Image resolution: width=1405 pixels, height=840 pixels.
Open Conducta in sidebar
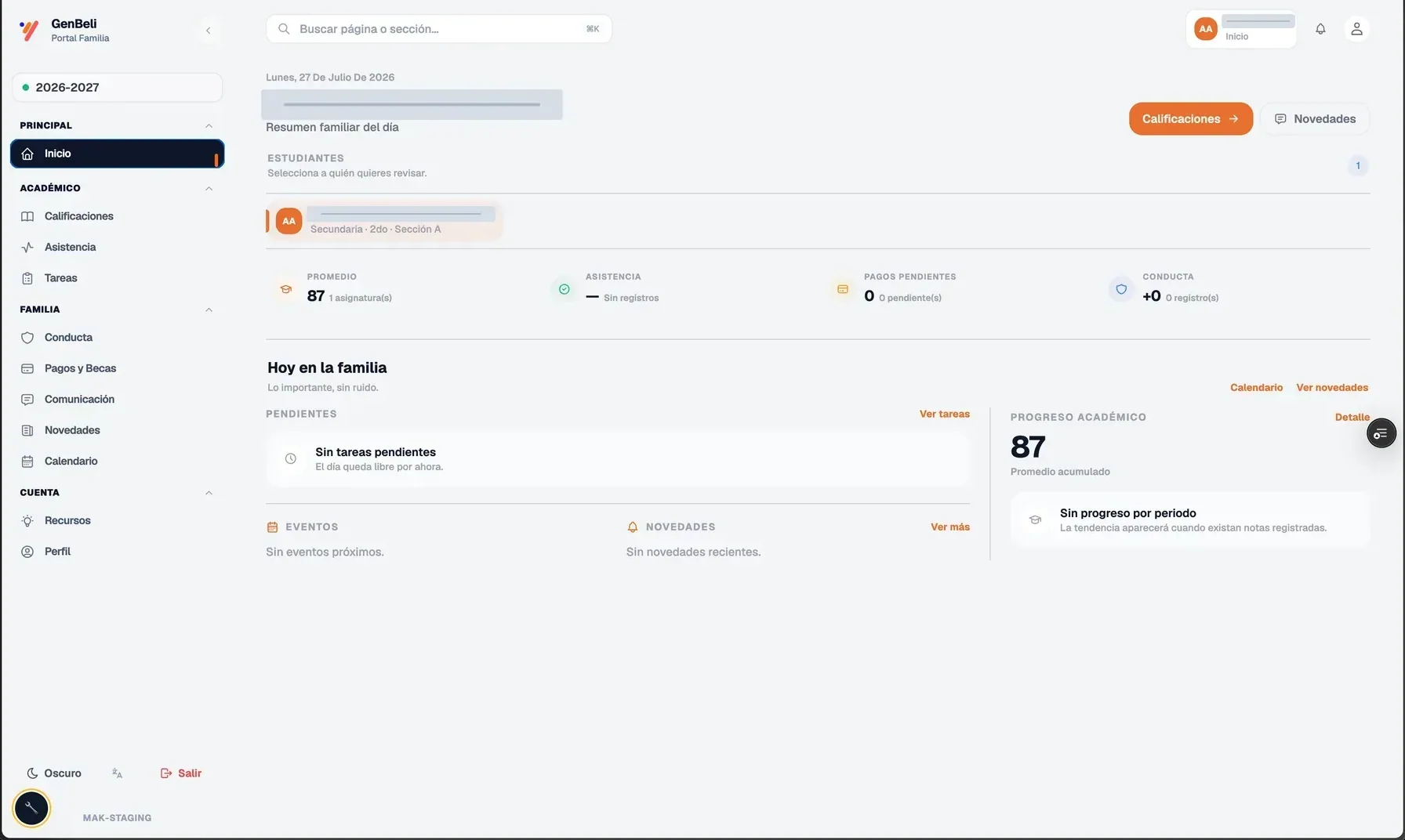(117, 338)
